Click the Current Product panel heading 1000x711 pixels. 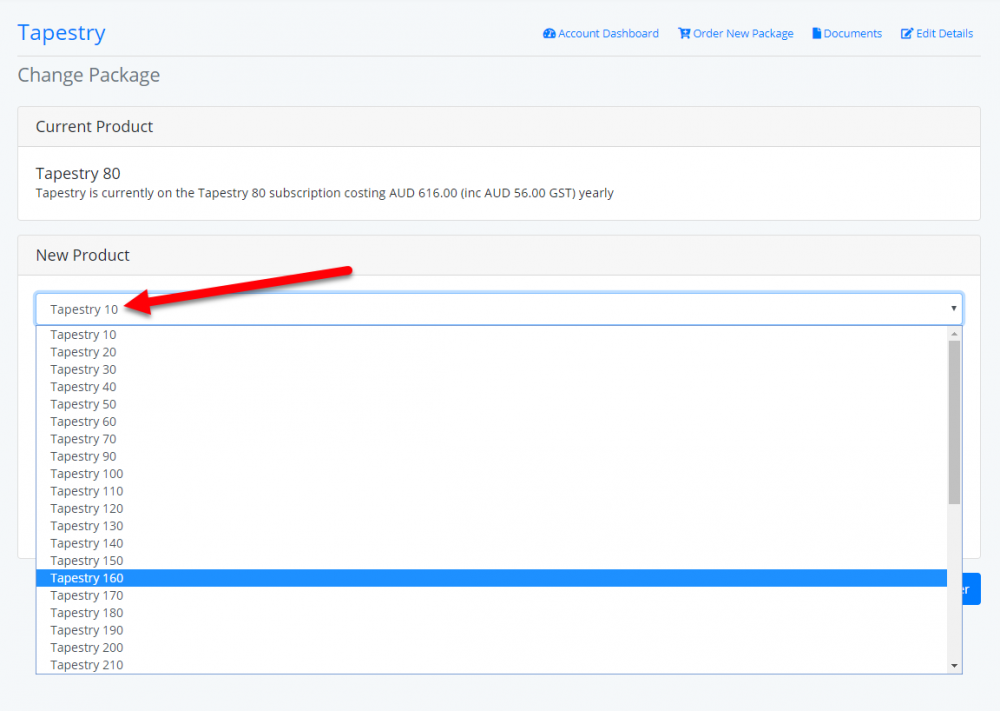[x=94, y=126]
